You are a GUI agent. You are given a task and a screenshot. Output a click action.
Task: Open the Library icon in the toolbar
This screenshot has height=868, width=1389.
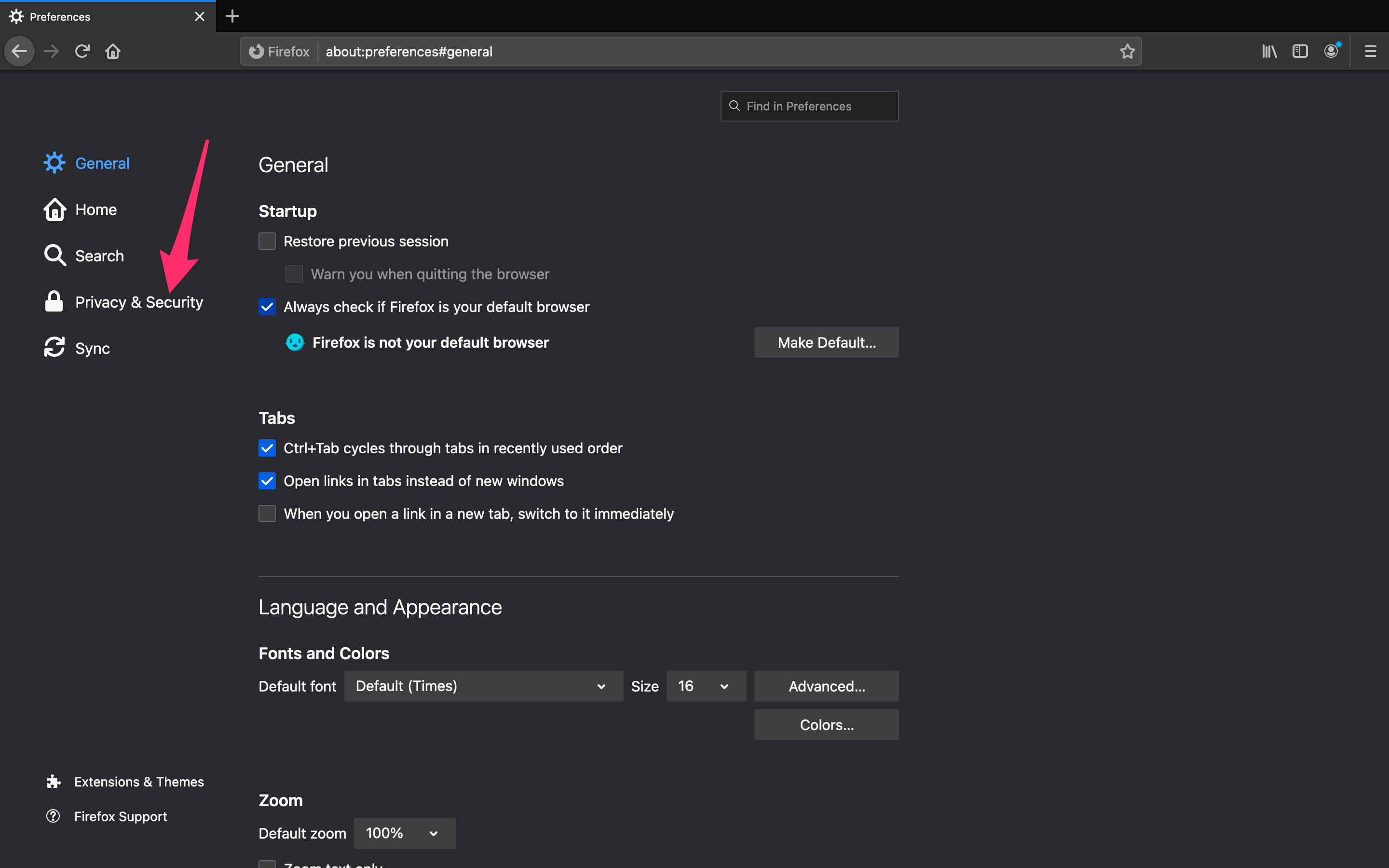(x=1269, y=51)
